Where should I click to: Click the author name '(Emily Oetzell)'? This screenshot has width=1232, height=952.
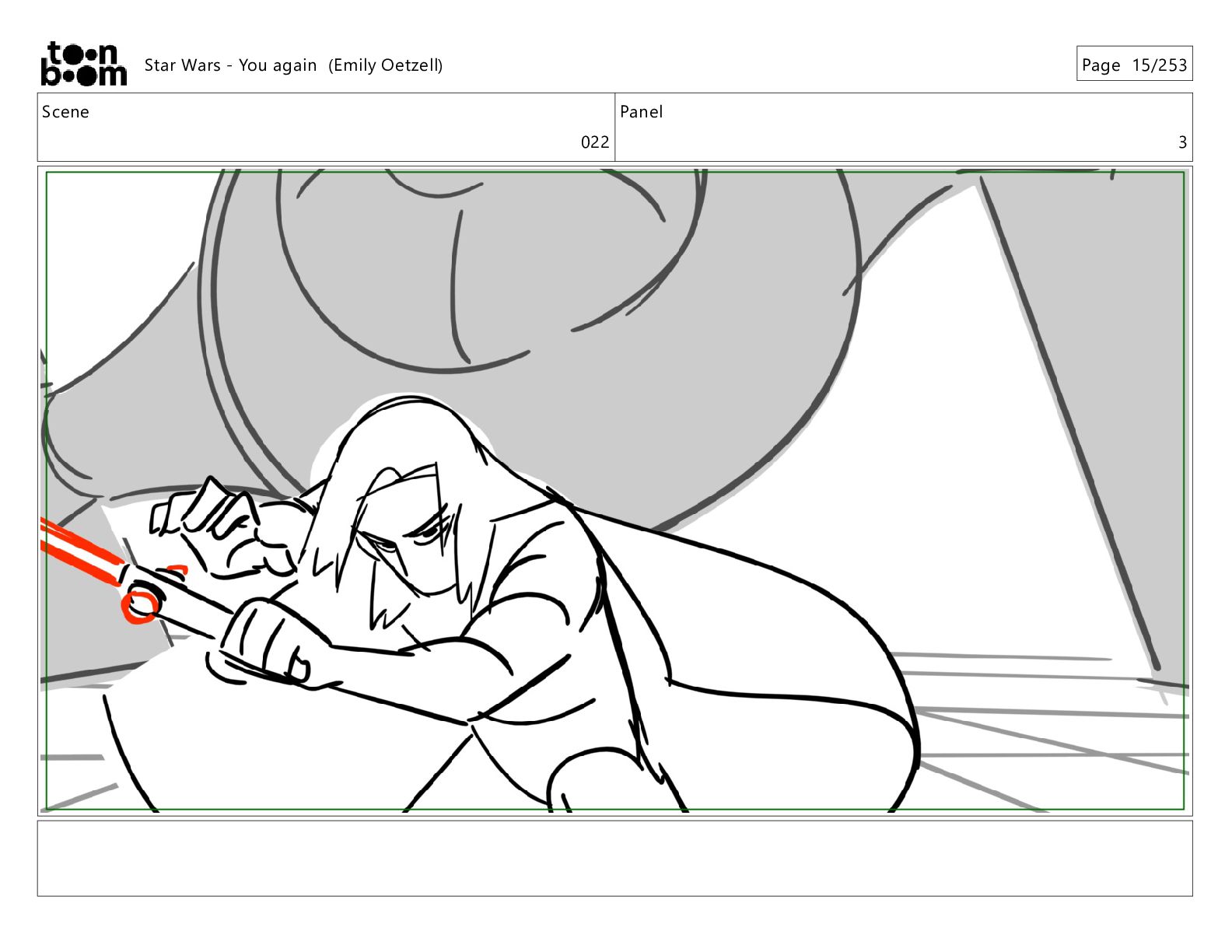pos(386,65)
